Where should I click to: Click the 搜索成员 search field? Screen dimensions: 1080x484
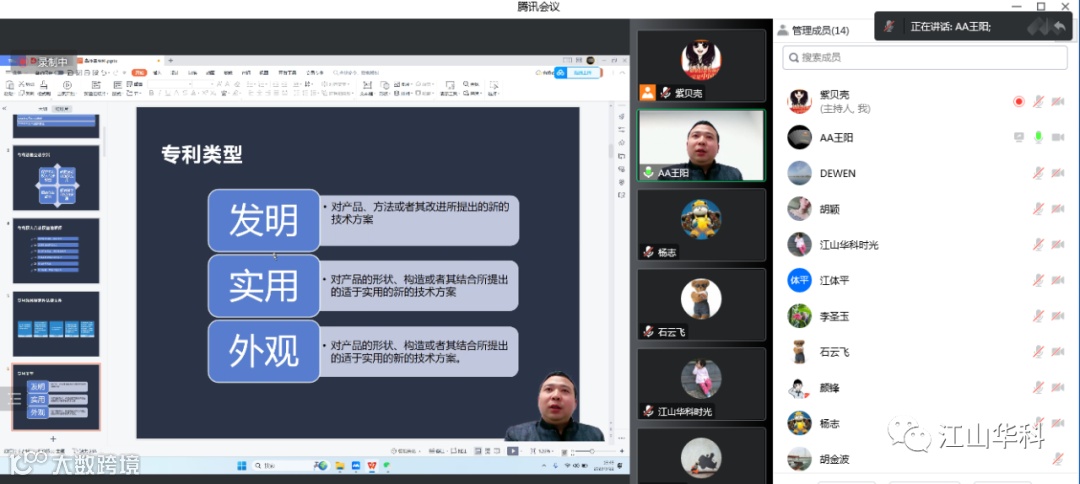tap(924, 57)
